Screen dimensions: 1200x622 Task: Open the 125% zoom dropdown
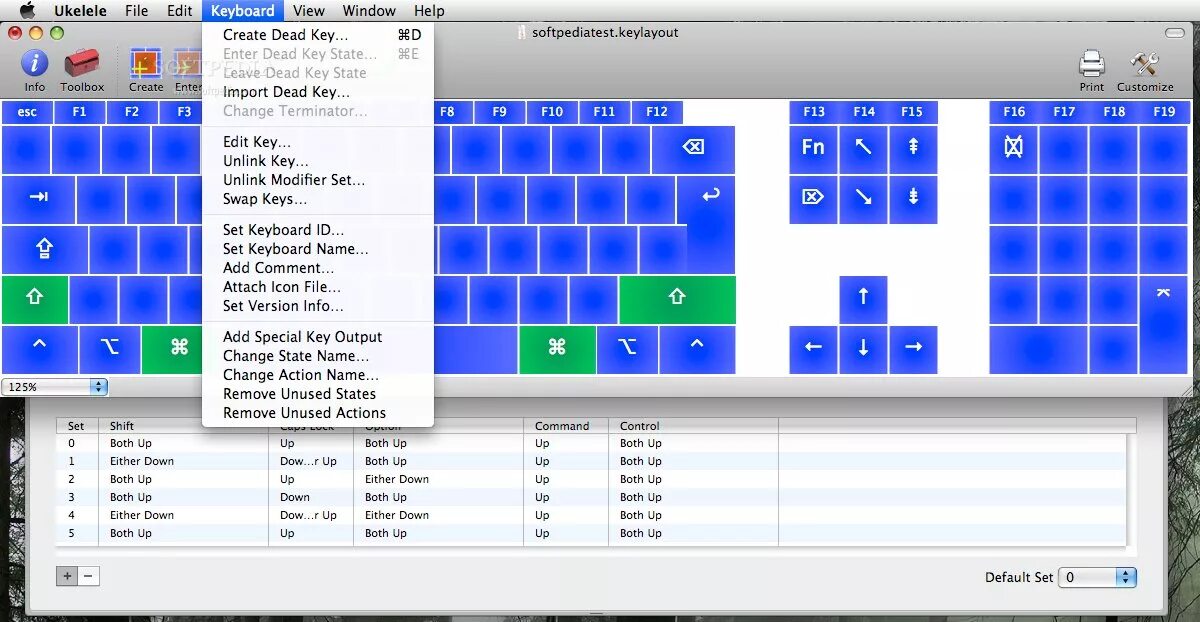point(54,386)
